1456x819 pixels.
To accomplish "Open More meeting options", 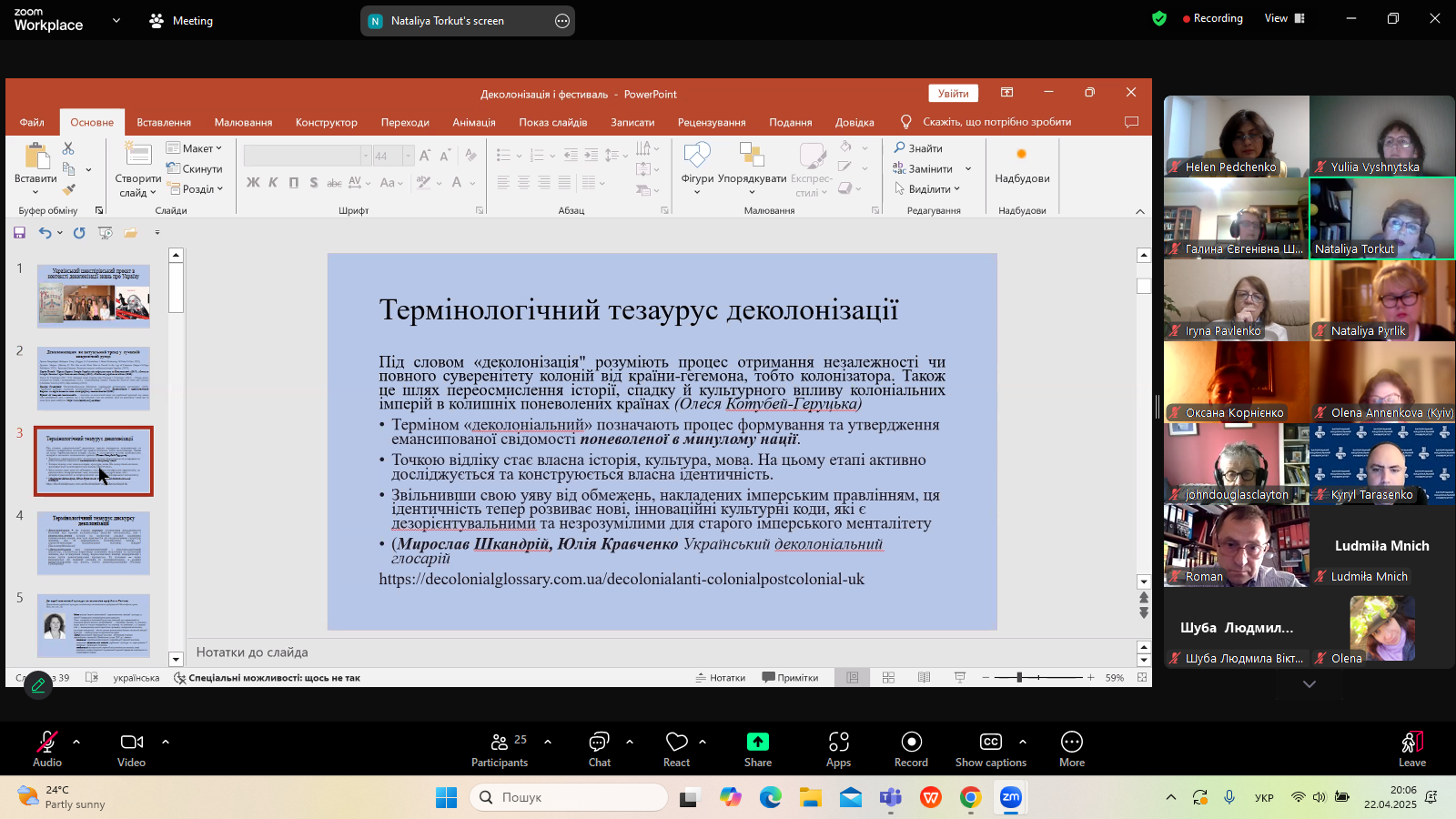I will pyautogui.click(x=1071, y=749).
